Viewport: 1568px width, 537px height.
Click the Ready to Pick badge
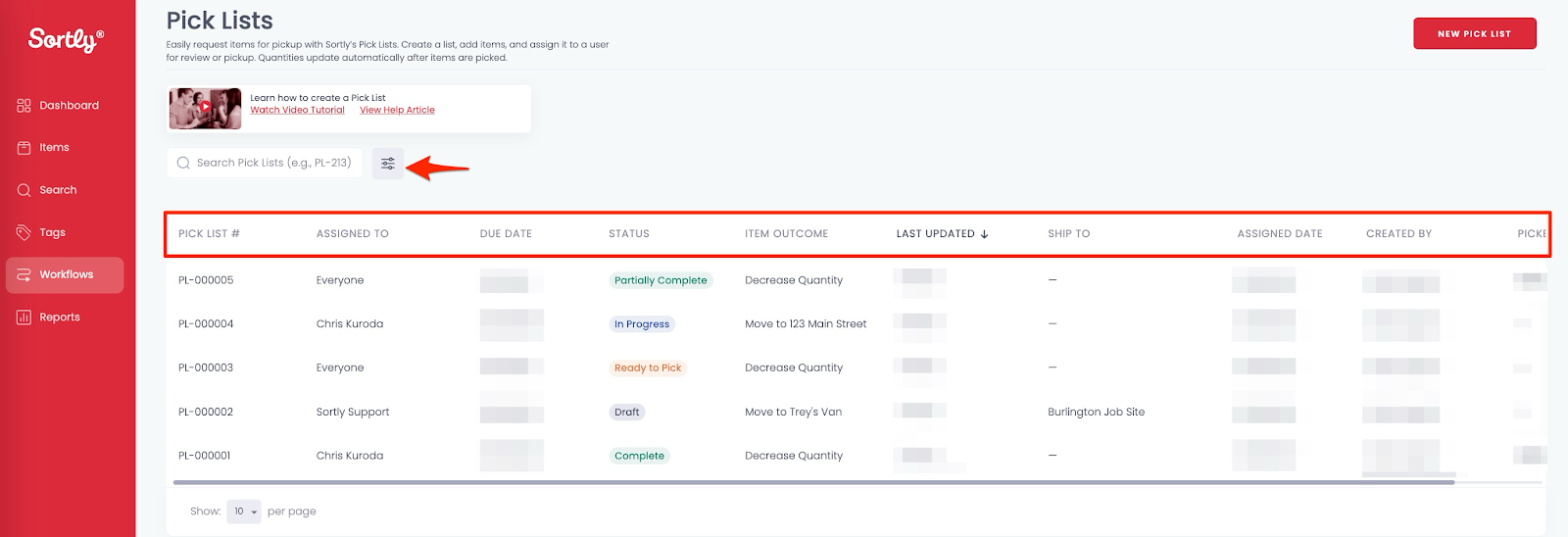[x=648, y=368]
